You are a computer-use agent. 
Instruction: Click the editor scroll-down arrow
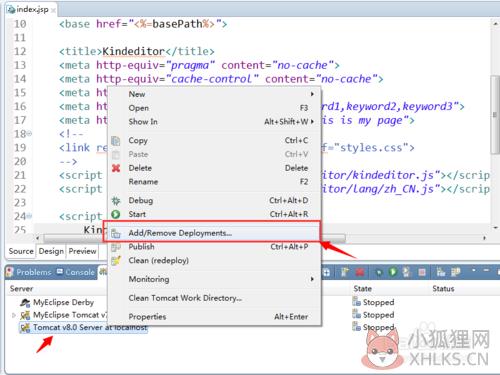coord(495,228)
